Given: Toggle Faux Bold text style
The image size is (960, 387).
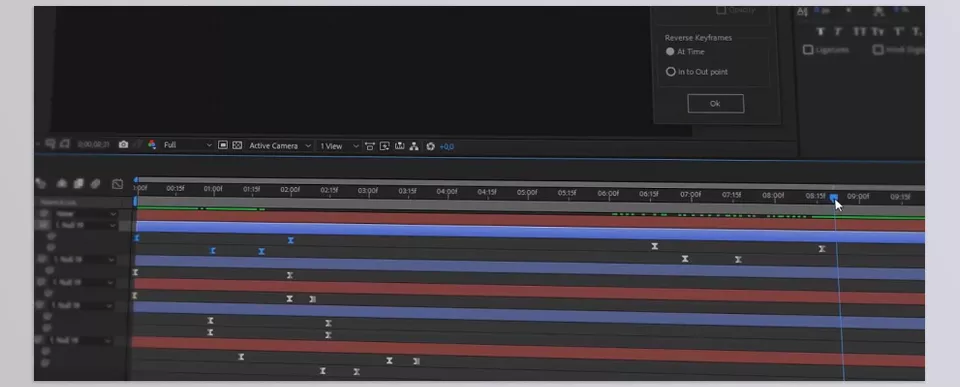Looking at the screenshot, I should click(821, 31).
